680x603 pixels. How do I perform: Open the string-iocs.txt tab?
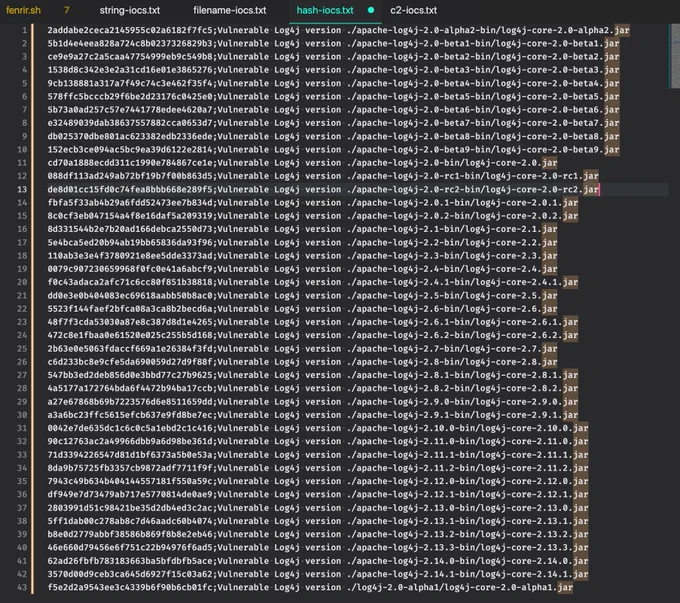click(130, 10)
